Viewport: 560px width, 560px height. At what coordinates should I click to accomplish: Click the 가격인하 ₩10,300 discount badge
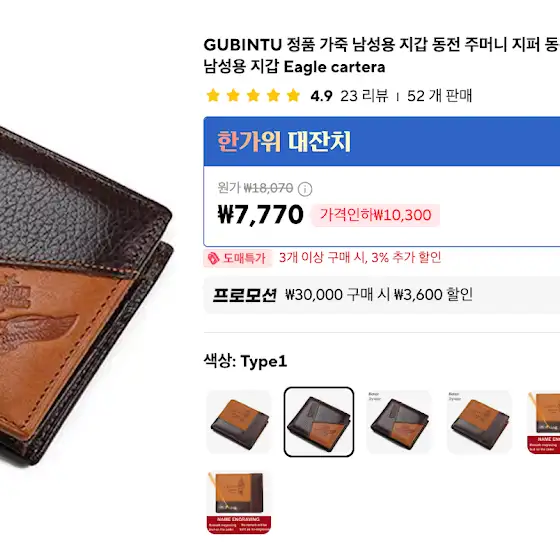(375, 215)
